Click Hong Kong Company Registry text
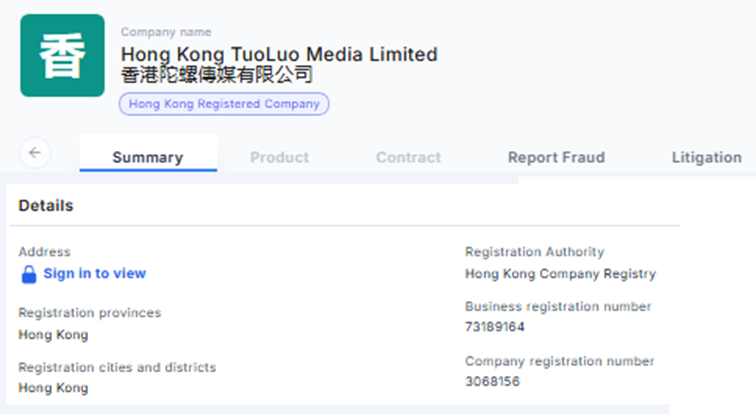The width and height of the screenshot is (756, 414). (560, 273)
